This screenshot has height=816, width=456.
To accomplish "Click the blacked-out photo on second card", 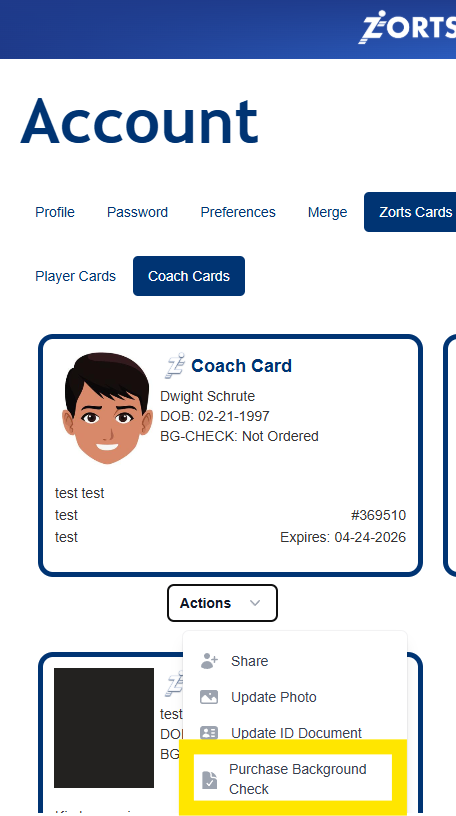I will pyautogui.click(x=104, y=728).
